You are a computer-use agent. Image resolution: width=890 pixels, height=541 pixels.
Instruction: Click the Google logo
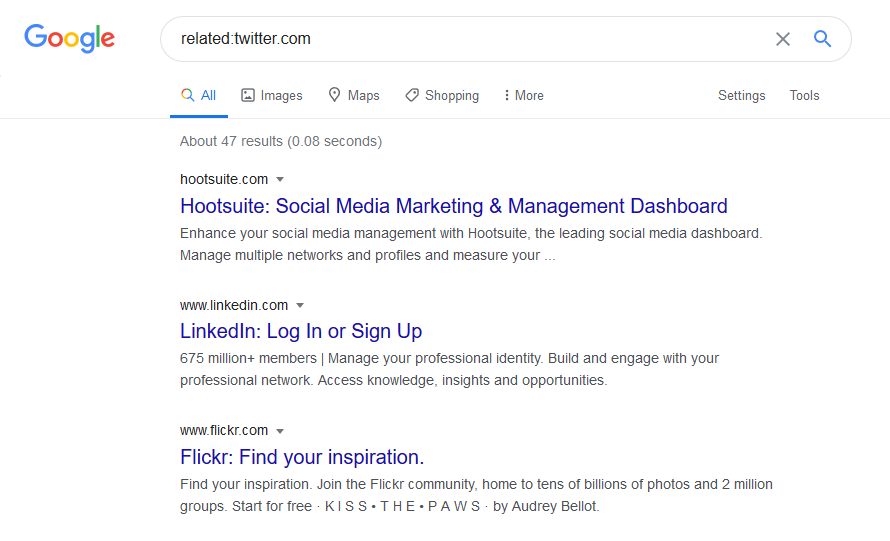click(x=69, y=39)
